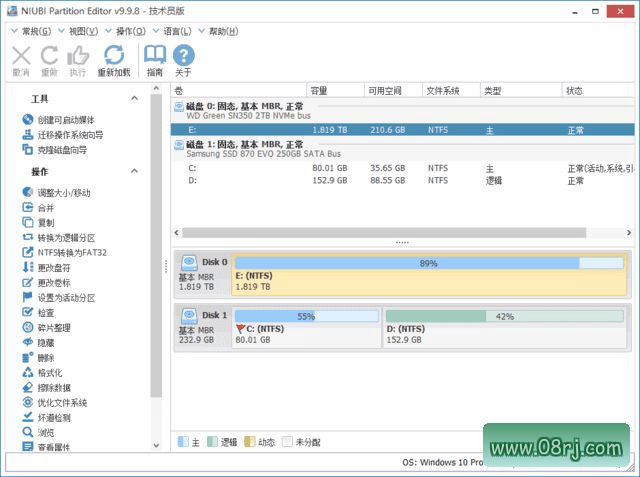The image size is (640, 477).
Task: Select C: (NTFS) partition block on Disk 1
Action: point(306,328)
